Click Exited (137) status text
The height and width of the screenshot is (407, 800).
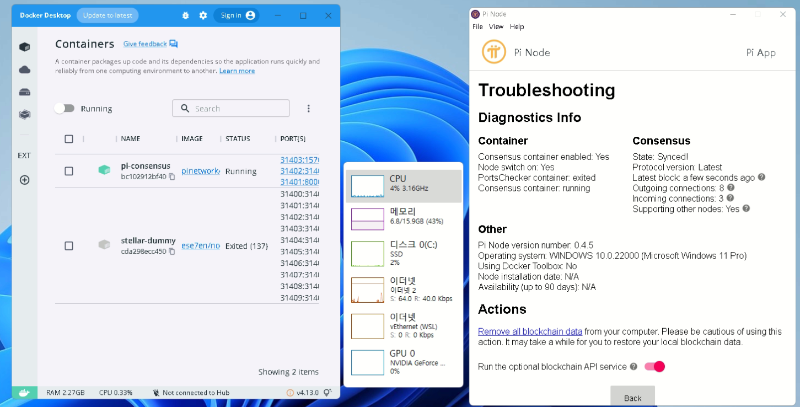(246, 246)
